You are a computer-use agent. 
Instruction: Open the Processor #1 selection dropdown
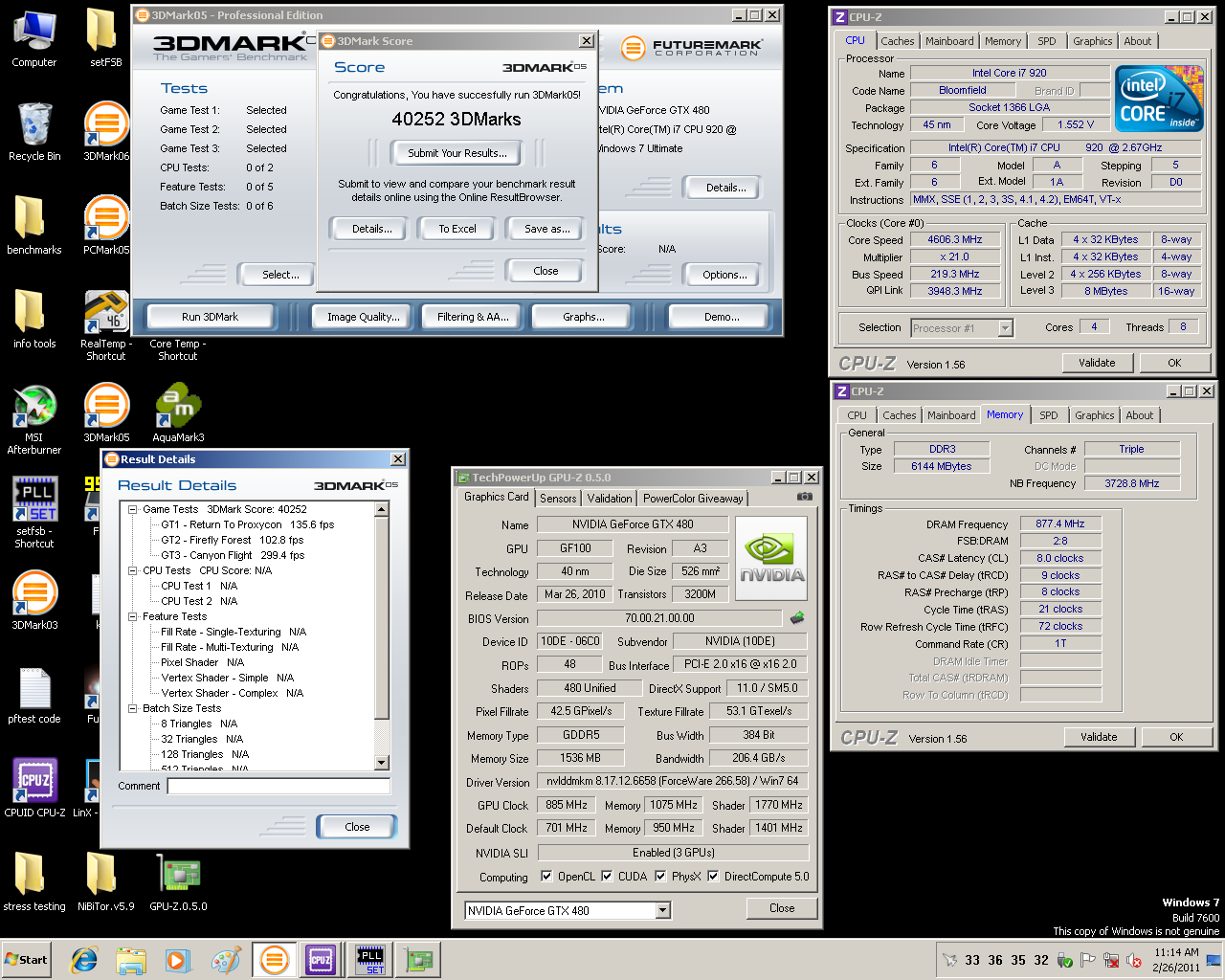tap(1005, 328)
